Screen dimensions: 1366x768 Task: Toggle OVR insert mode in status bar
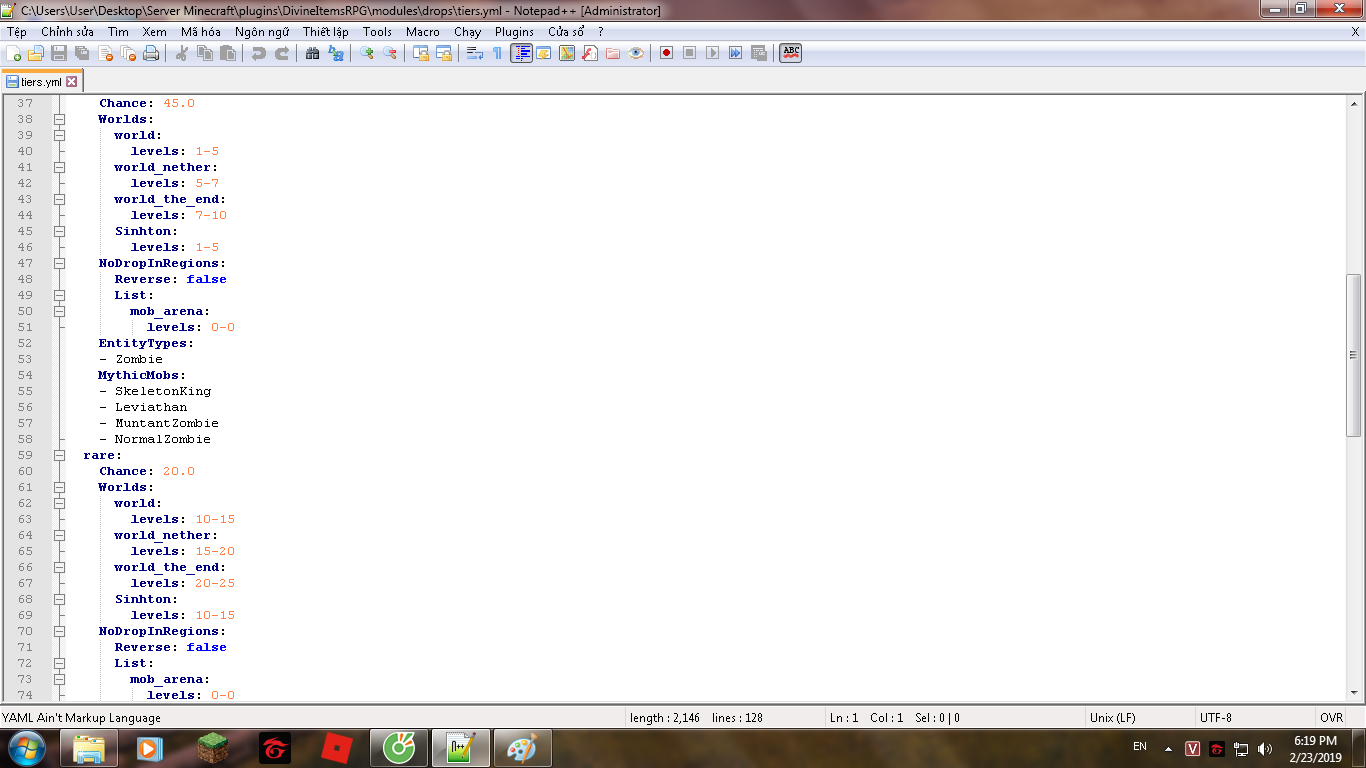coord(1331,718)
